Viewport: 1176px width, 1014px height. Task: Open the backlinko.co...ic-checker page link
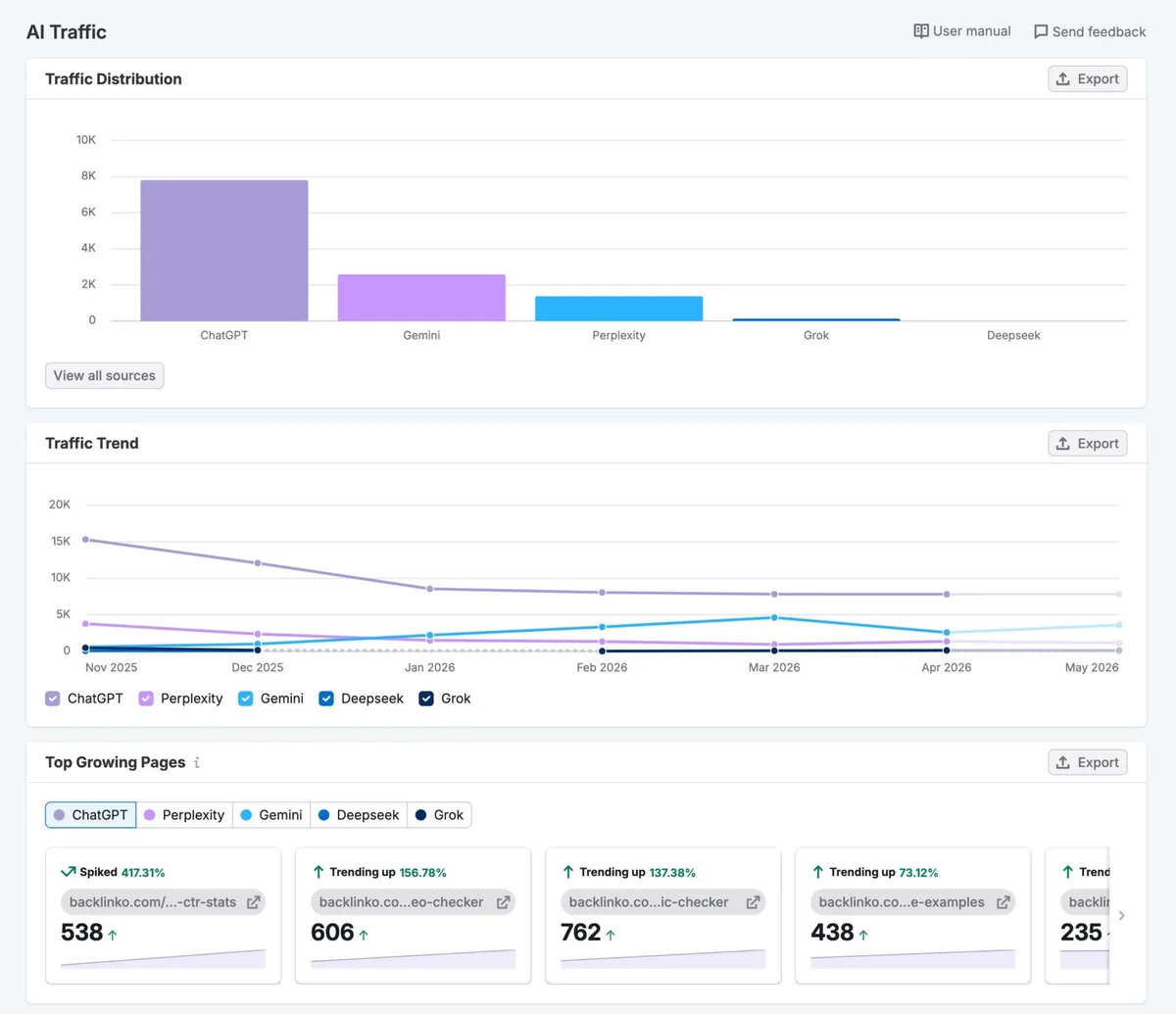pos(663,902)
